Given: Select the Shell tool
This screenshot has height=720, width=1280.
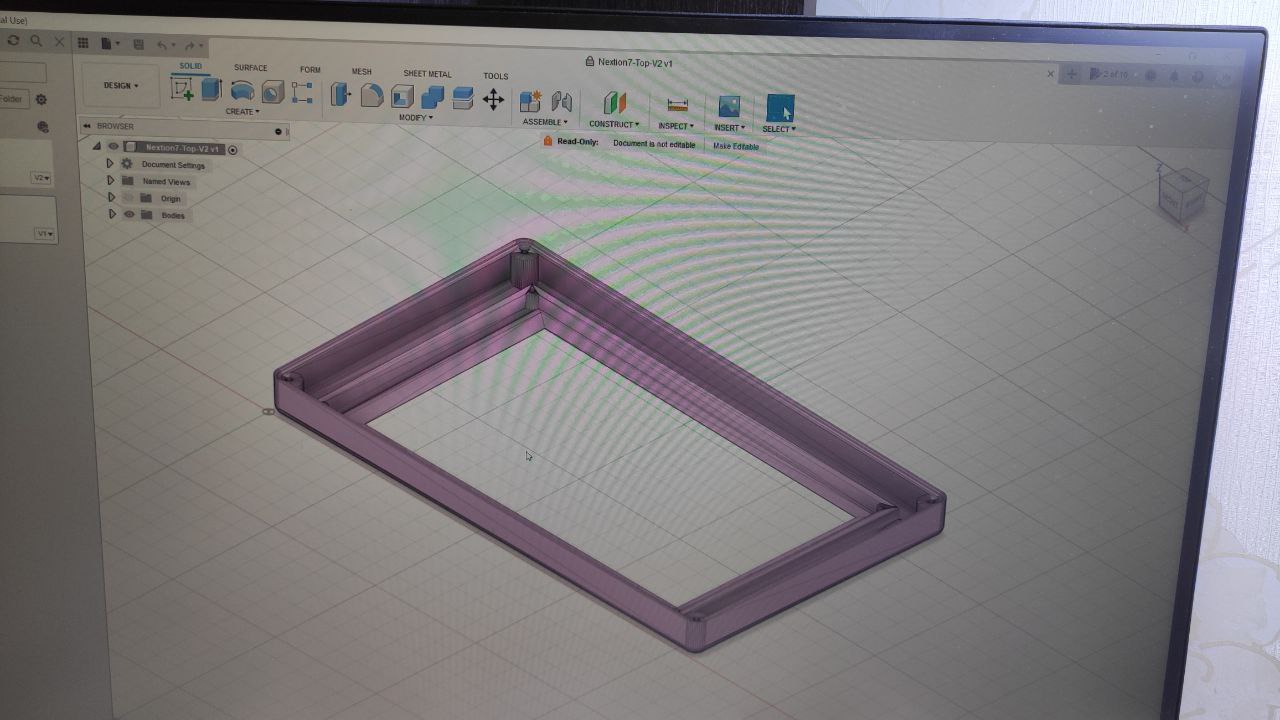Looking at the screenshot, I should click(402, 97).
